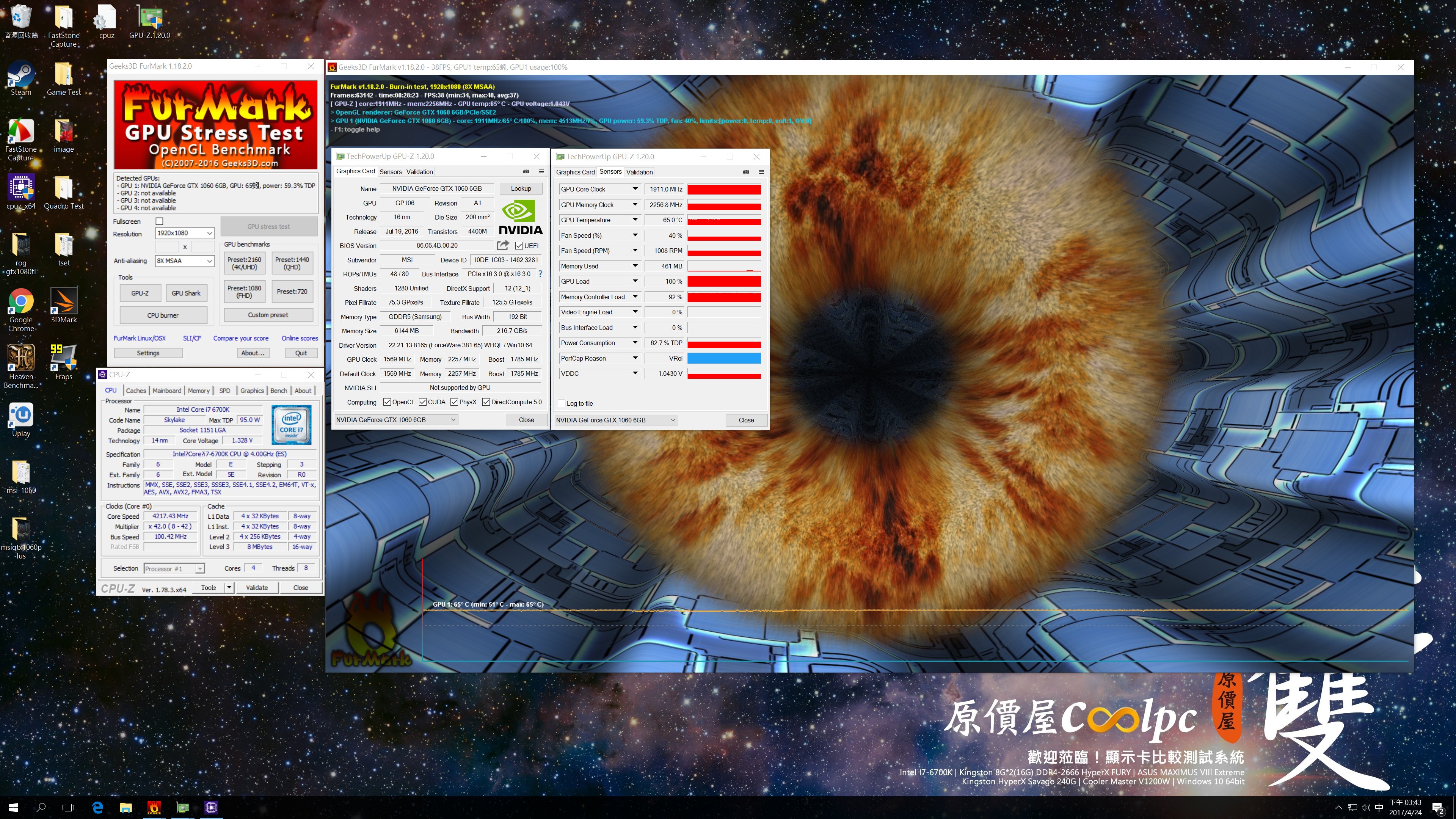1456x819 pixels.
Task: Open the cpuz_x64 desktop icon
Action: (21, 191)
